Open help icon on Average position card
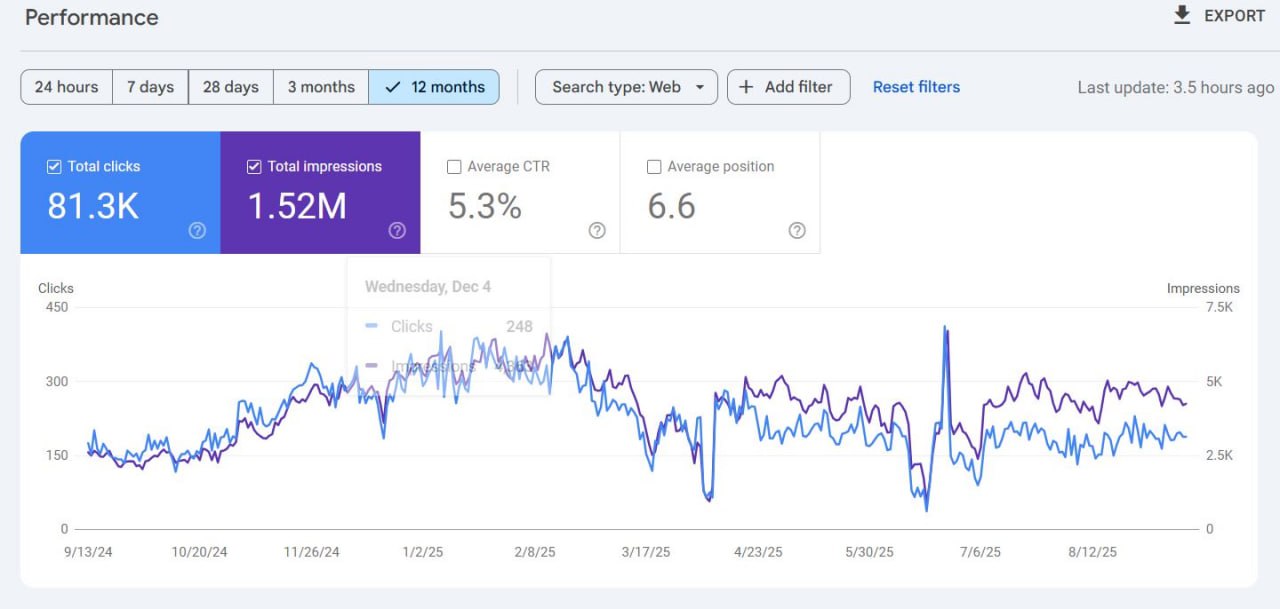1280x609 pixels. (797, 231)
